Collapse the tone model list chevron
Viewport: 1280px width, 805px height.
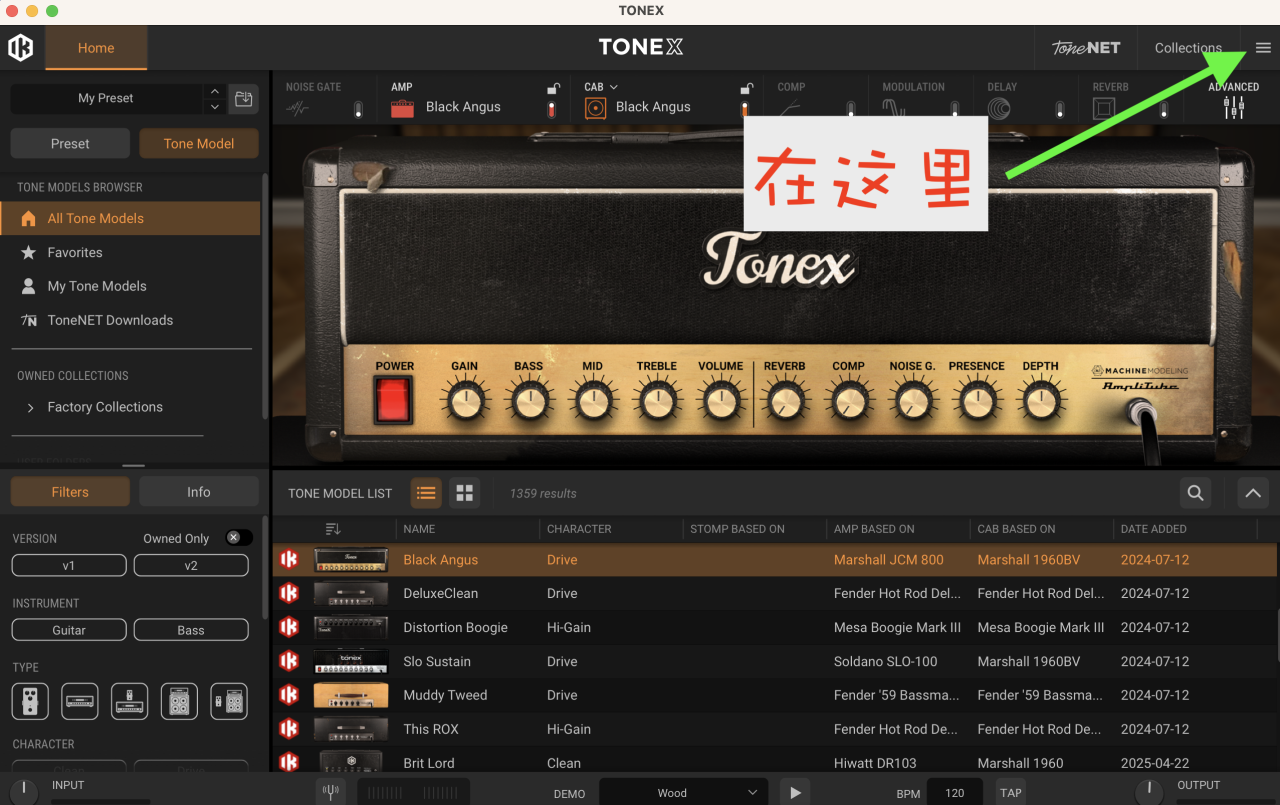pos(1253,493)
